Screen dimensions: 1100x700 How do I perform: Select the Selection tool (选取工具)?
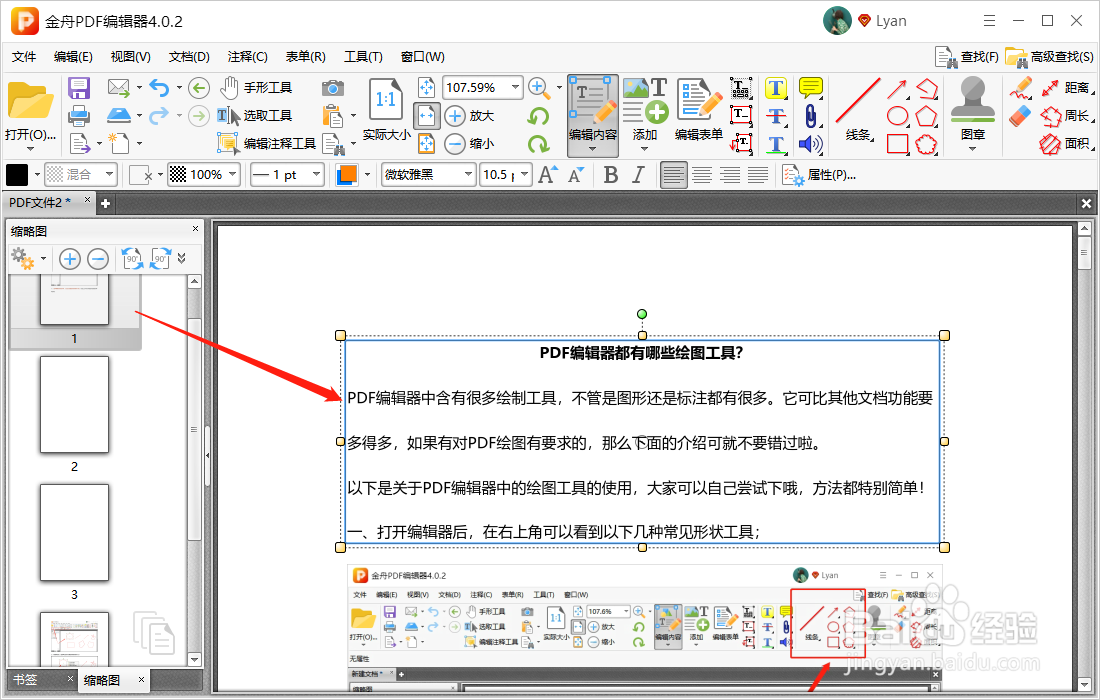point(254,116)
